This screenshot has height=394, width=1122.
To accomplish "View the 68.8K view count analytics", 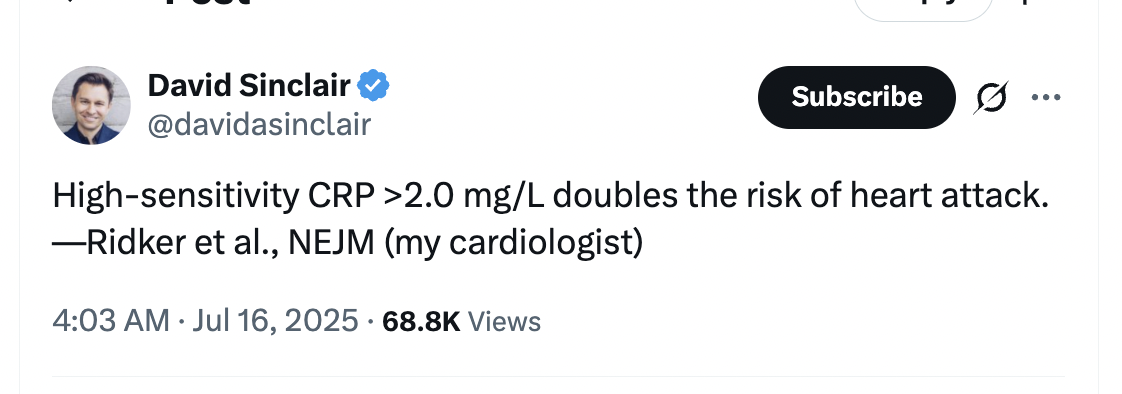I will [x=421, y=321].
